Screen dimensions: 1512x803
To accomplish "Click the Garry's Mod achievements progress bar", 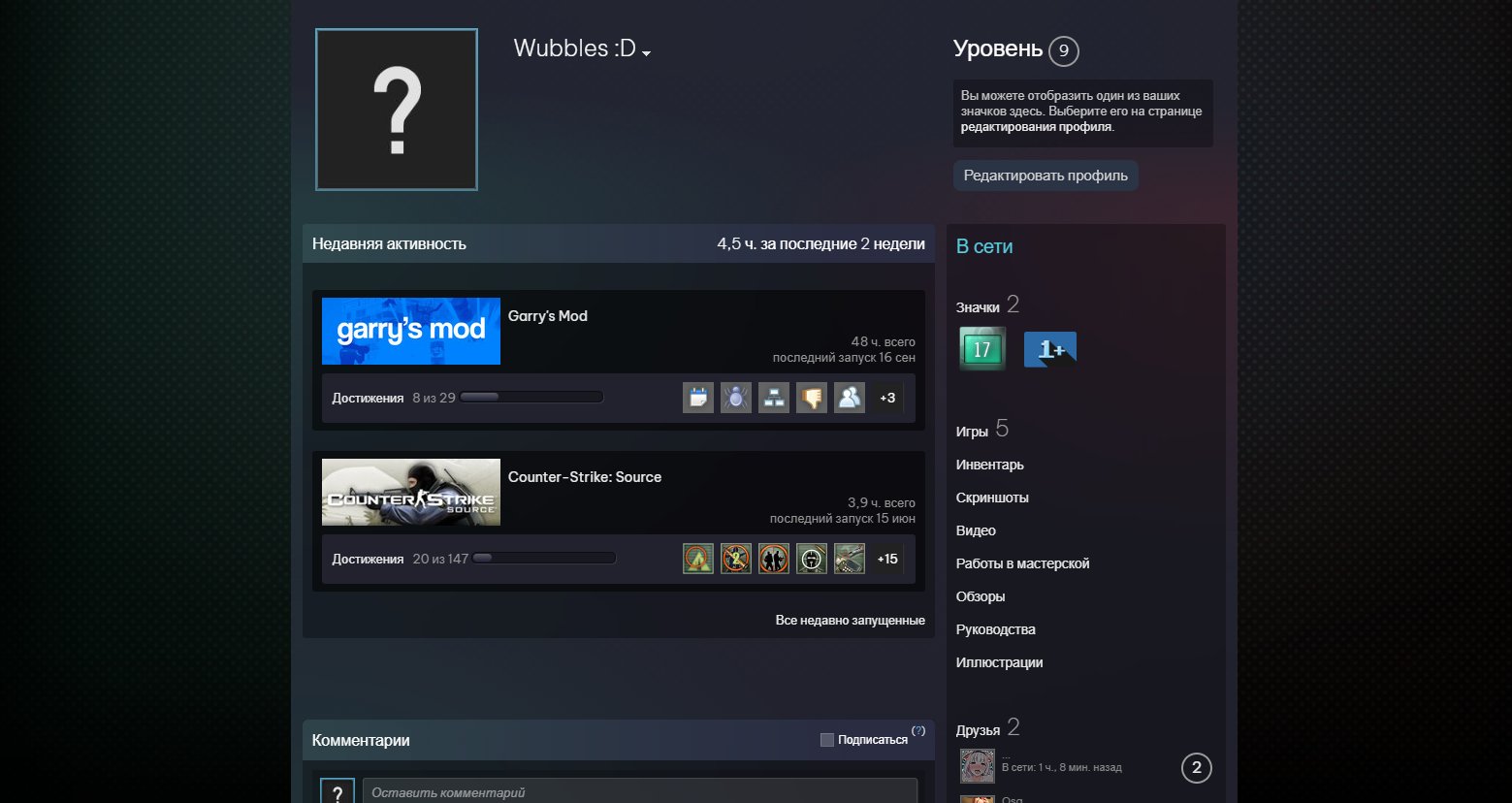I will click(531, 398).
